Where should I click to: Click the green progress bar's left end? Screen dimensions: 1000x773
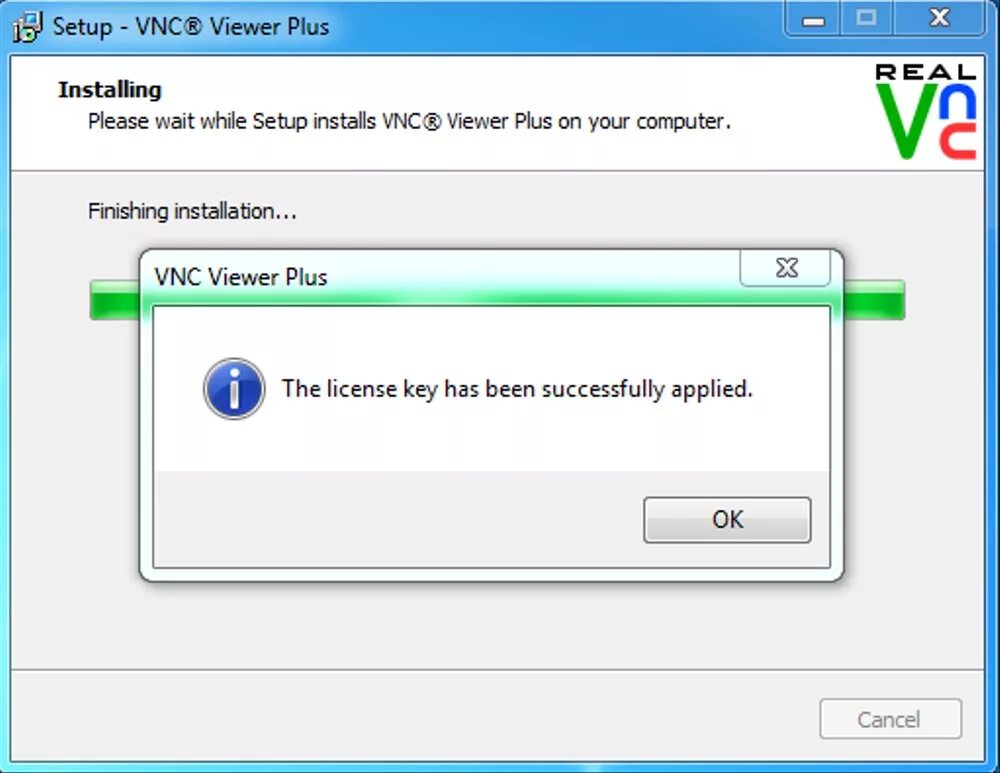coord(115,300)
